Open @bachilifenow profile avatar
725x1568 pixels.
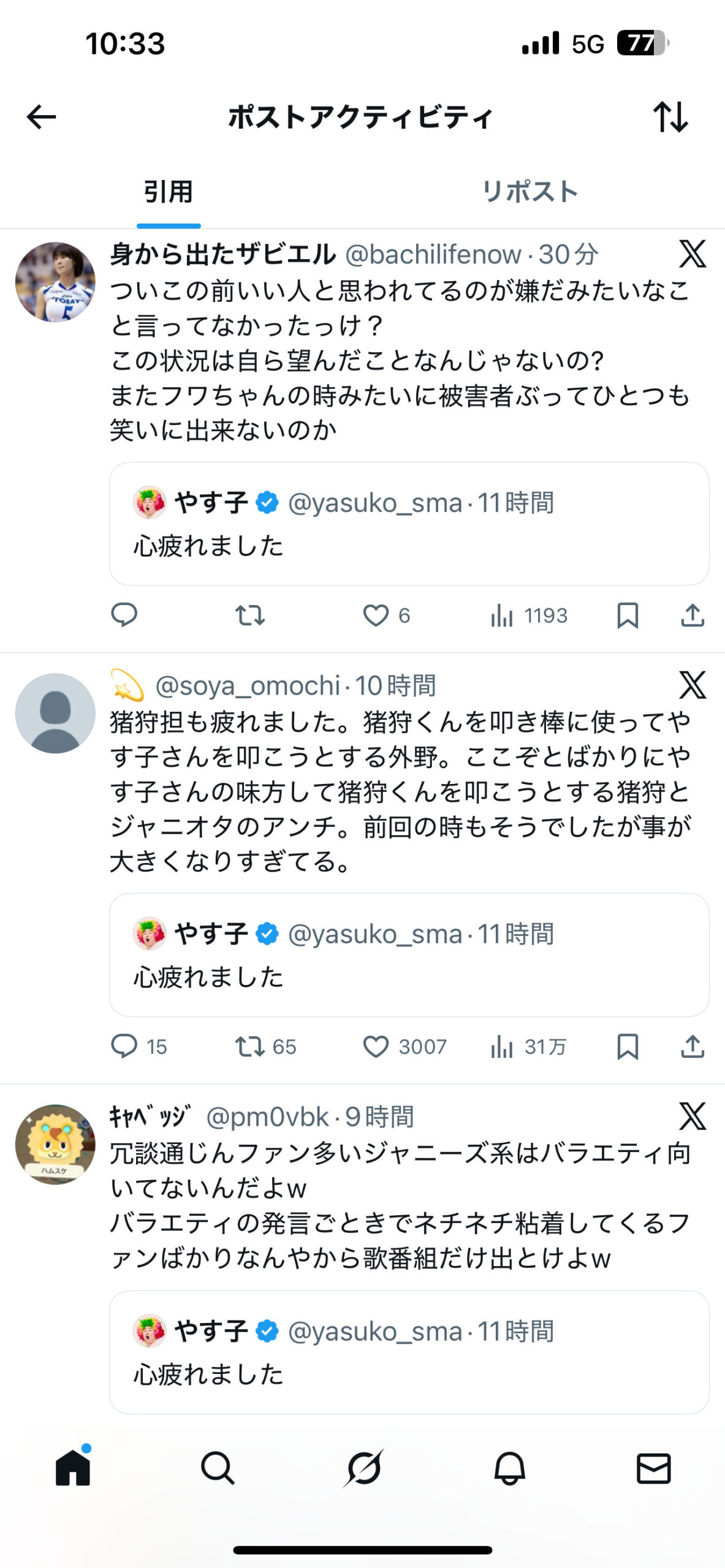tap(55, 282)
